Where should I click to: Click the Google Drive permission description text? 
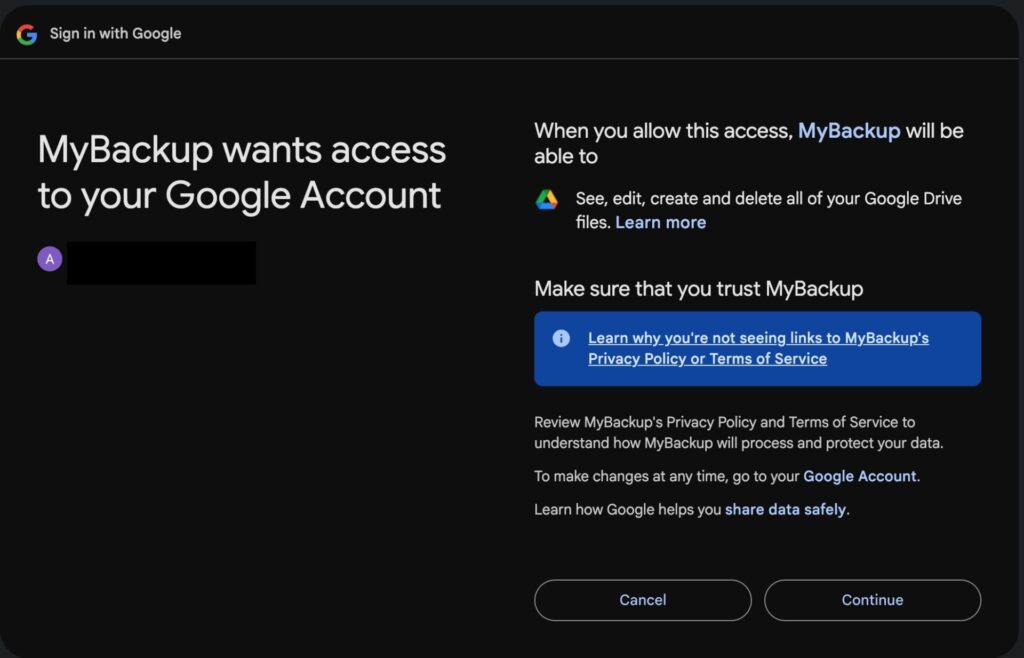769,210
